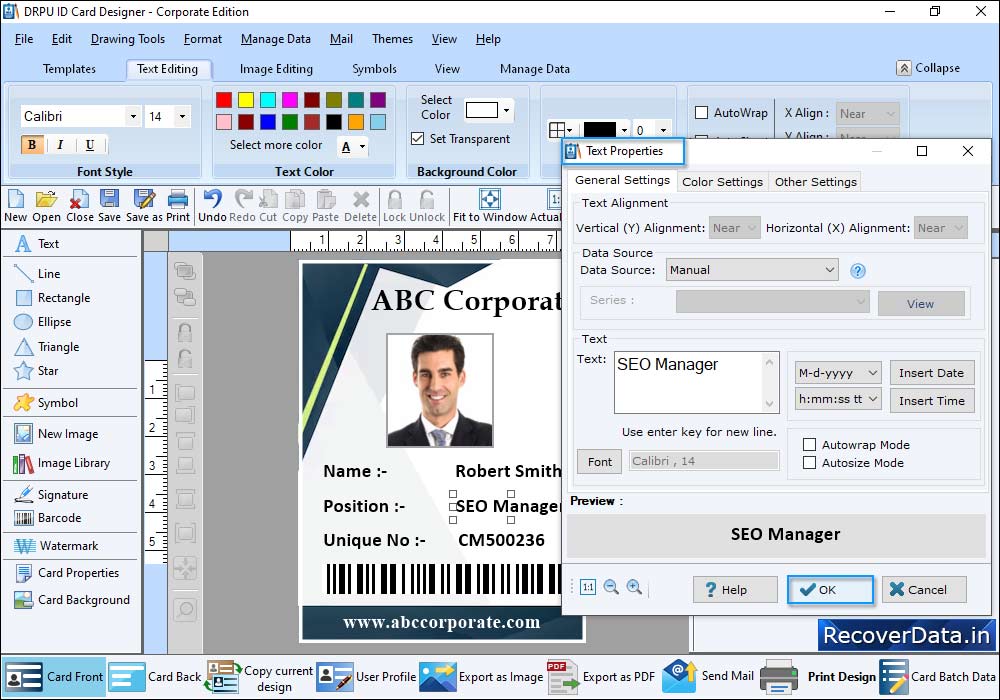Export card as Image
Screen dimensions: 1000x700
[482, 676]
